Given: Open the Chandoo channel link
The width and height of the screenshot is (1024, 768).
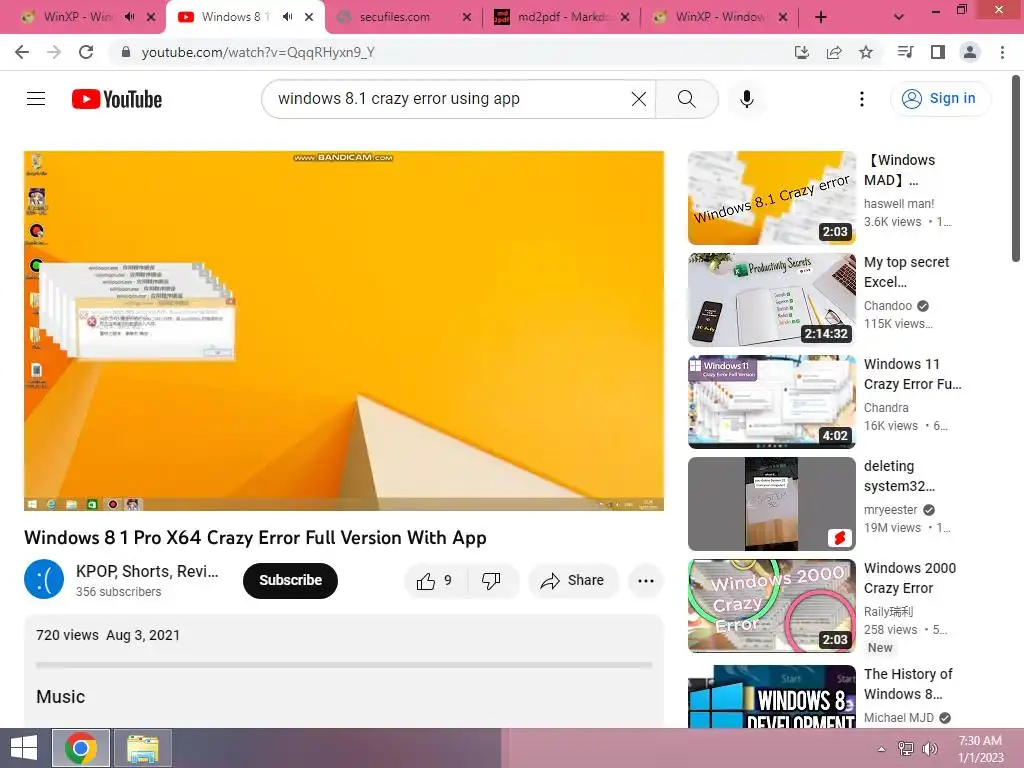Looking at the screenshot, I should pyautogui.click(x=888, y=306).
